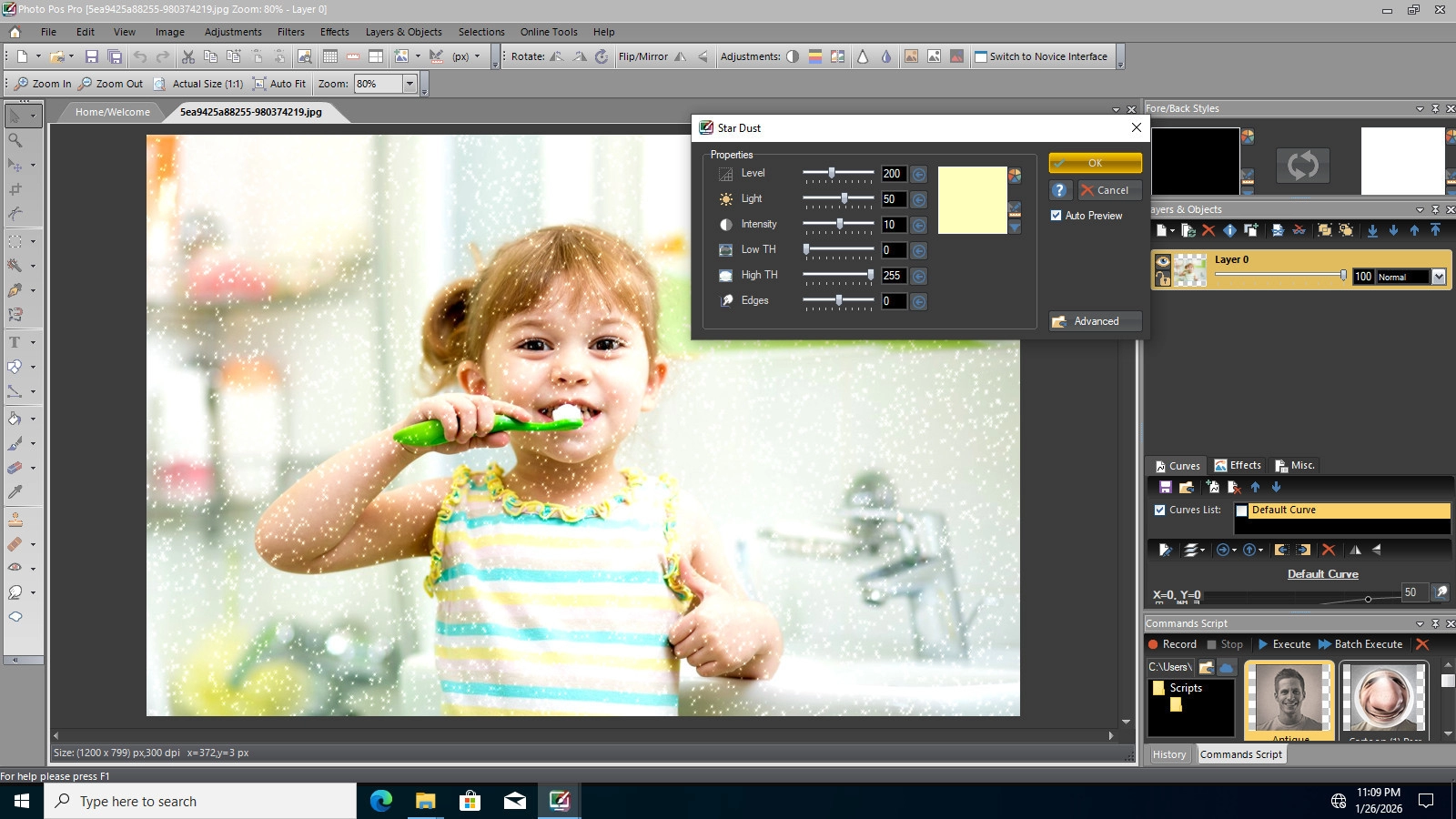Click the Batch Execute button

(x=1360, y=644)
